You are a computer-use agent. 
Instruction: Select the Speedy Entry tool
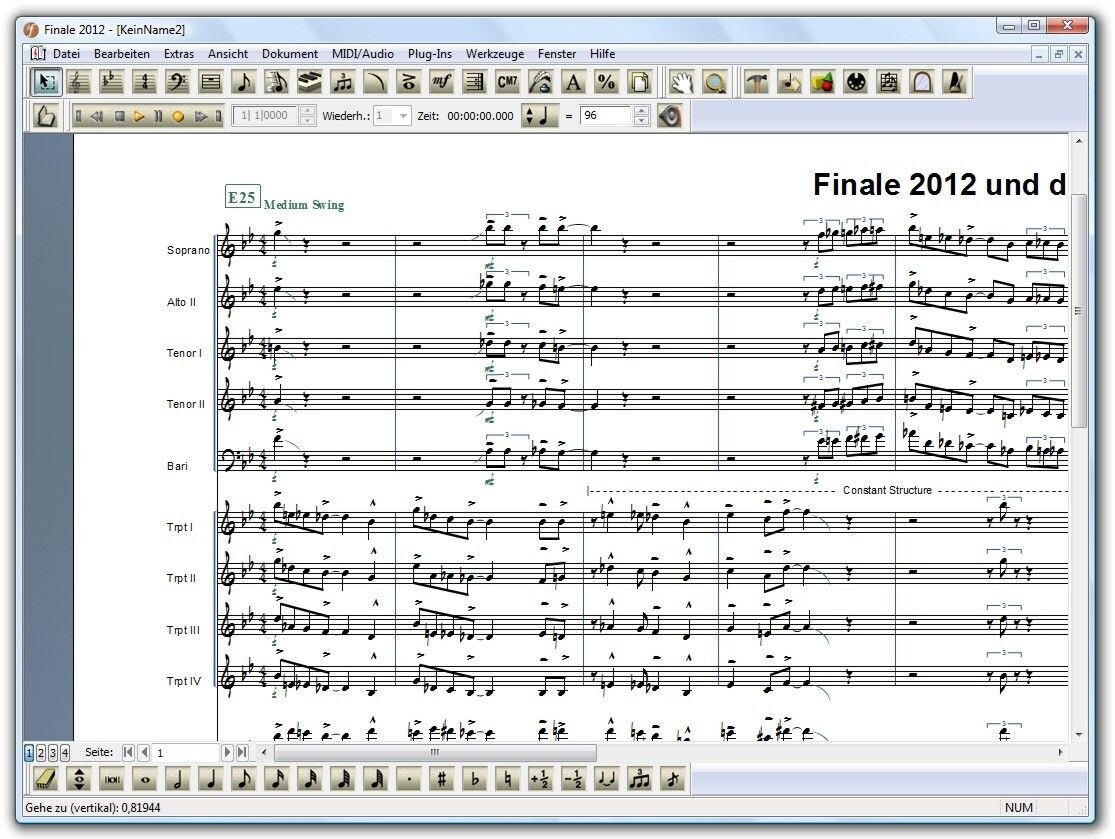[x=277, y=82]
